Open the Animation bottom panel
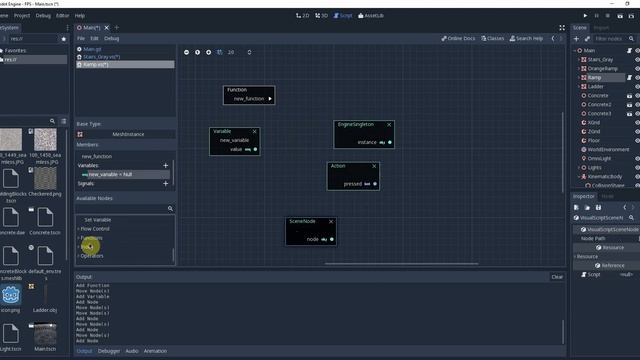 [x=156, y=351]
